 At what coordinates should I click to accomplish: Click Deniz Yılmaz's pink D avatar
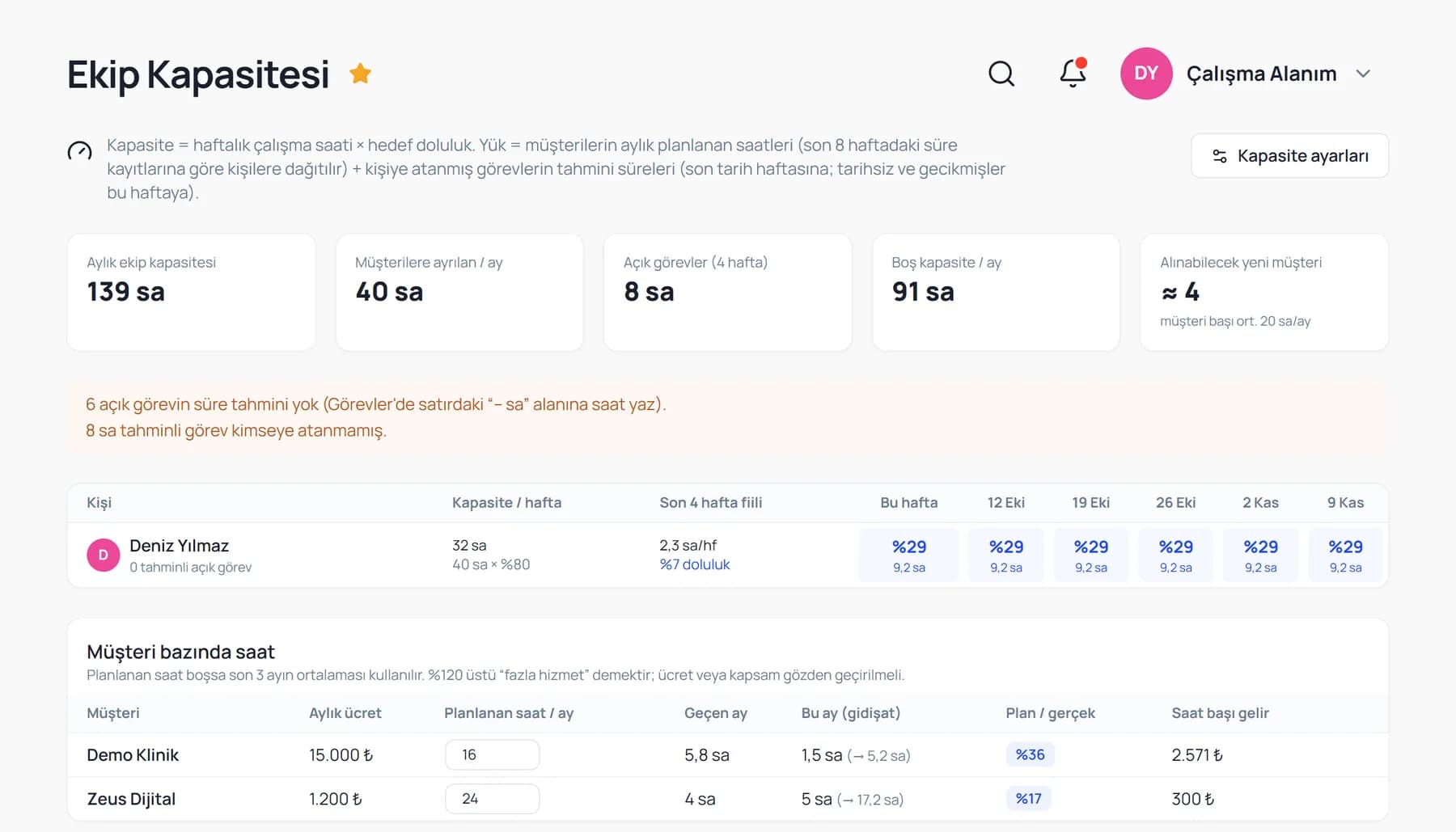pyautogui.click(x=104, y=555)
